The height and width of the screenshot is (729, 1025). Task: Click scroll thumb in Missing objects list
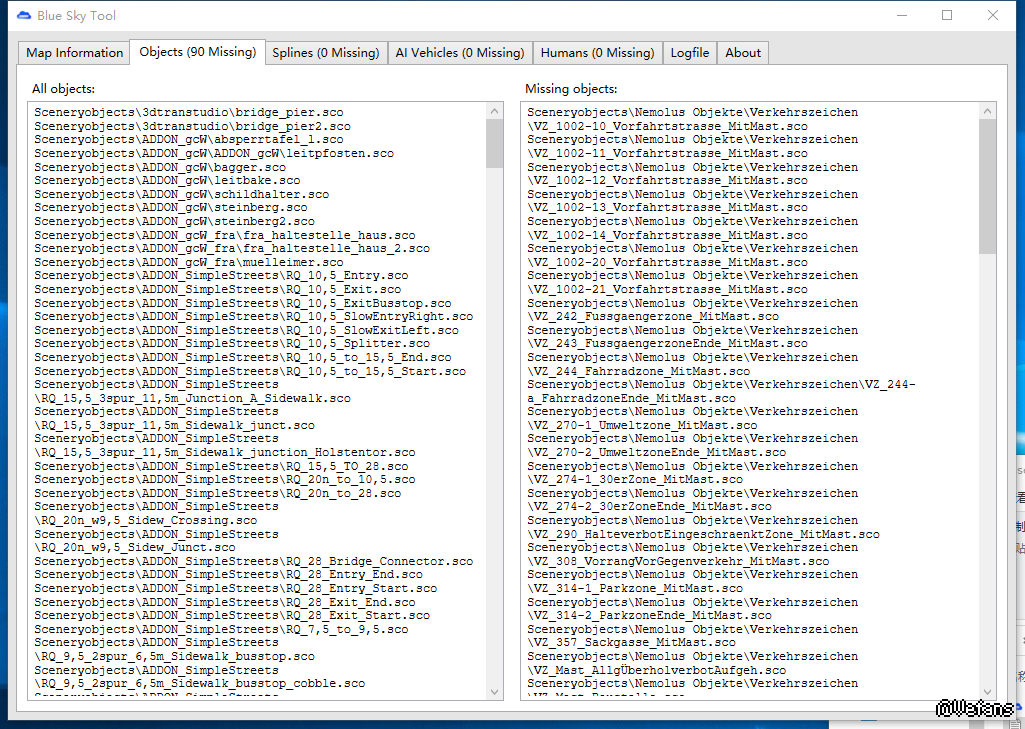(988, 186)
